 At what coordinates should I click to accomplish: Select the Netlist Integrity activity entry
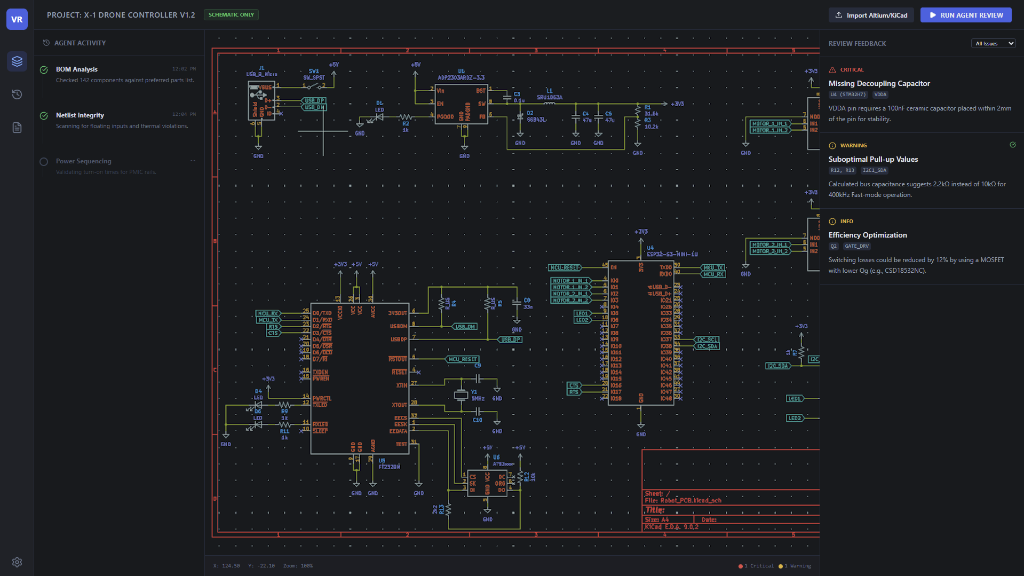[x=119, y=120]
